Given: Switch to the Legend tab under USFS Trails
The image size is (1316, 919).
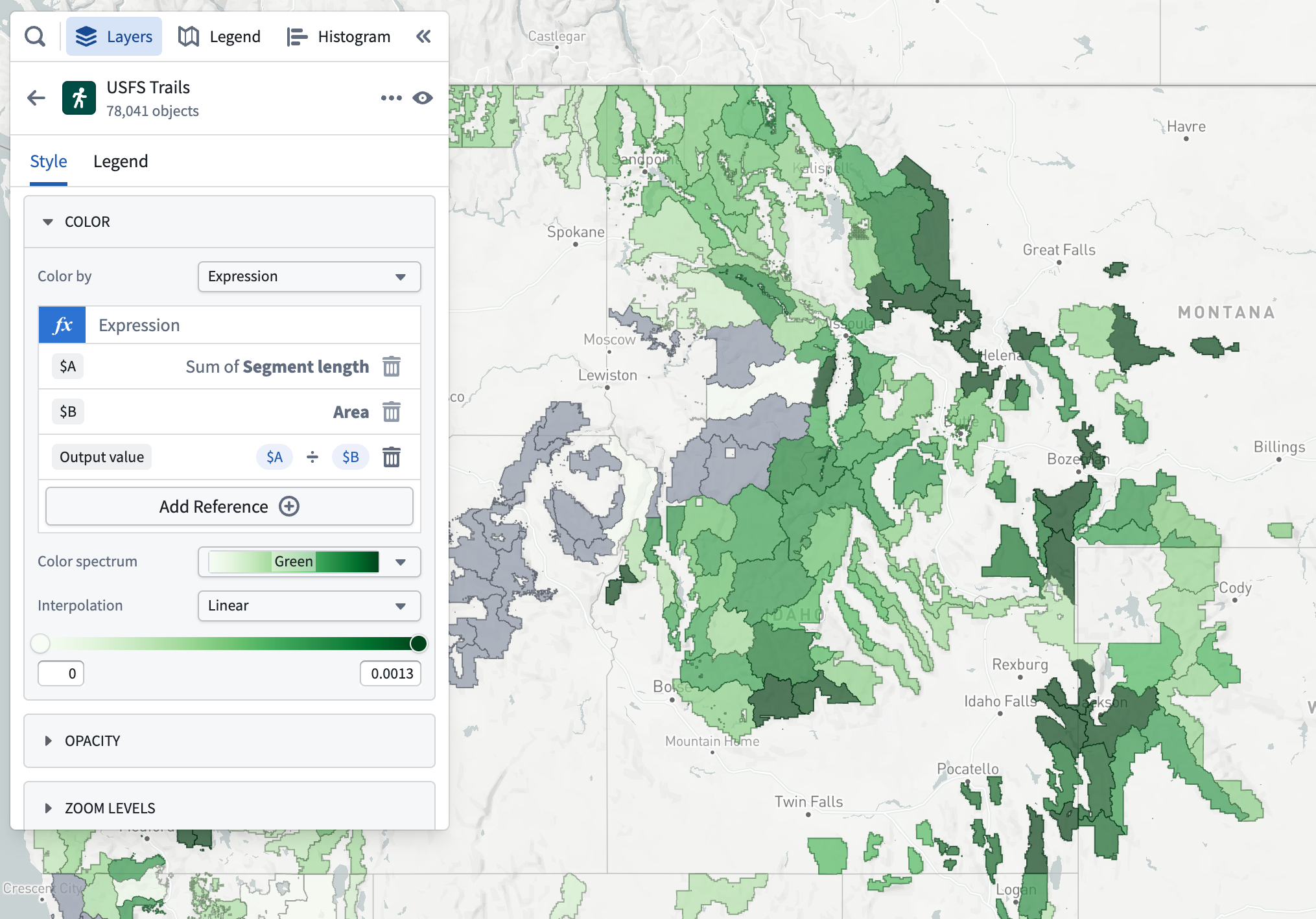Looking at the screenshot, I should click(121, 161).
